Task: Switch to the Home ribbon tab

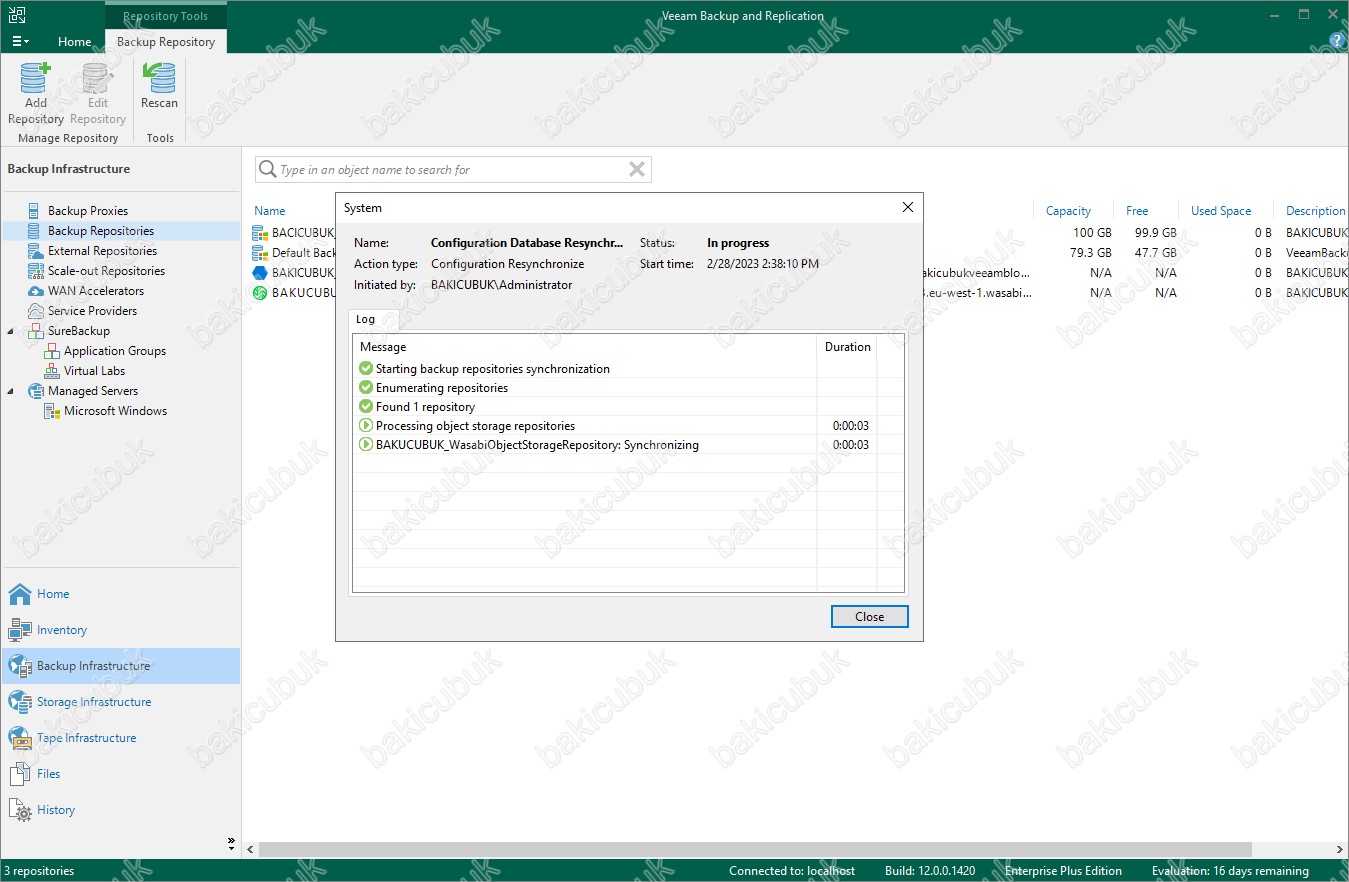Action: [x=74, y=42]
